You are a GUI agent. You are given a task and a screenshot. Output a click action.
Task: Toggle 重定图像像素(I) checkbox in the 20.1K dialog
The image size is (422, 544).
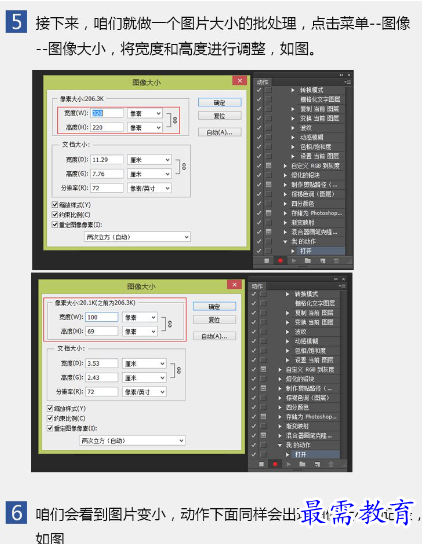pos(50,428)
